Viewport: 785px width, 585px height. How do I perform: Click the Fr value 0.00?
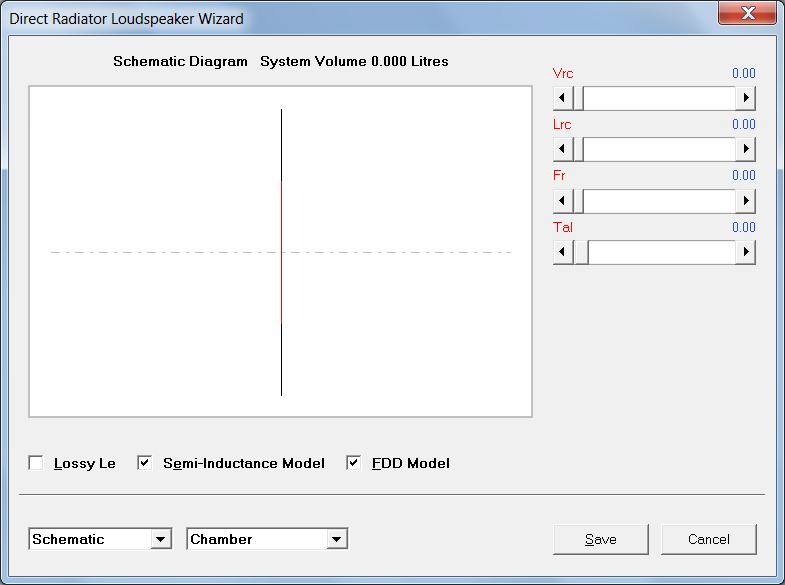(x=743, y=176)
